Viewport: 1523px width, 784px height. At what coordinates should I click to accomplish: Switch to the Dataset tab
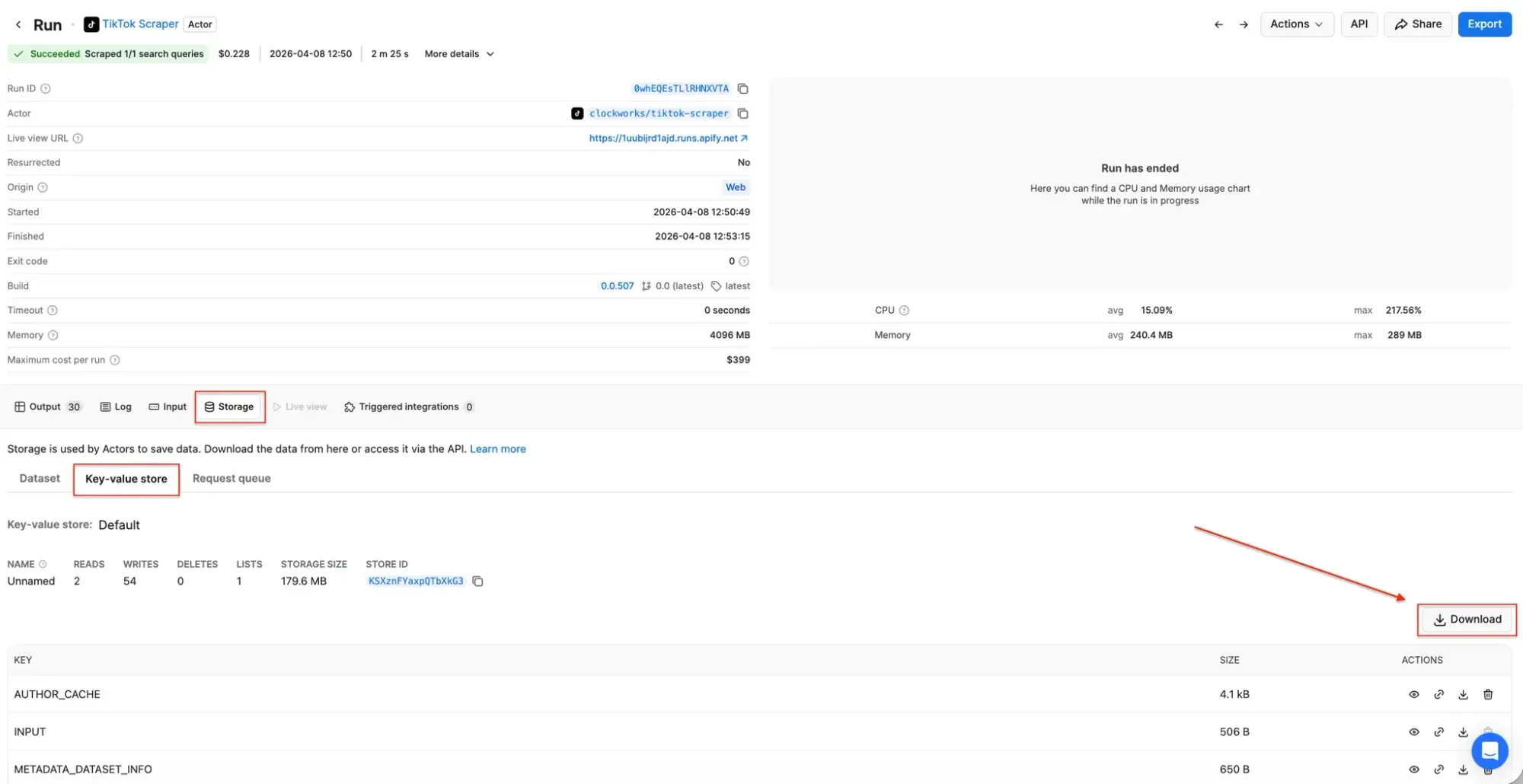[39, 478]
